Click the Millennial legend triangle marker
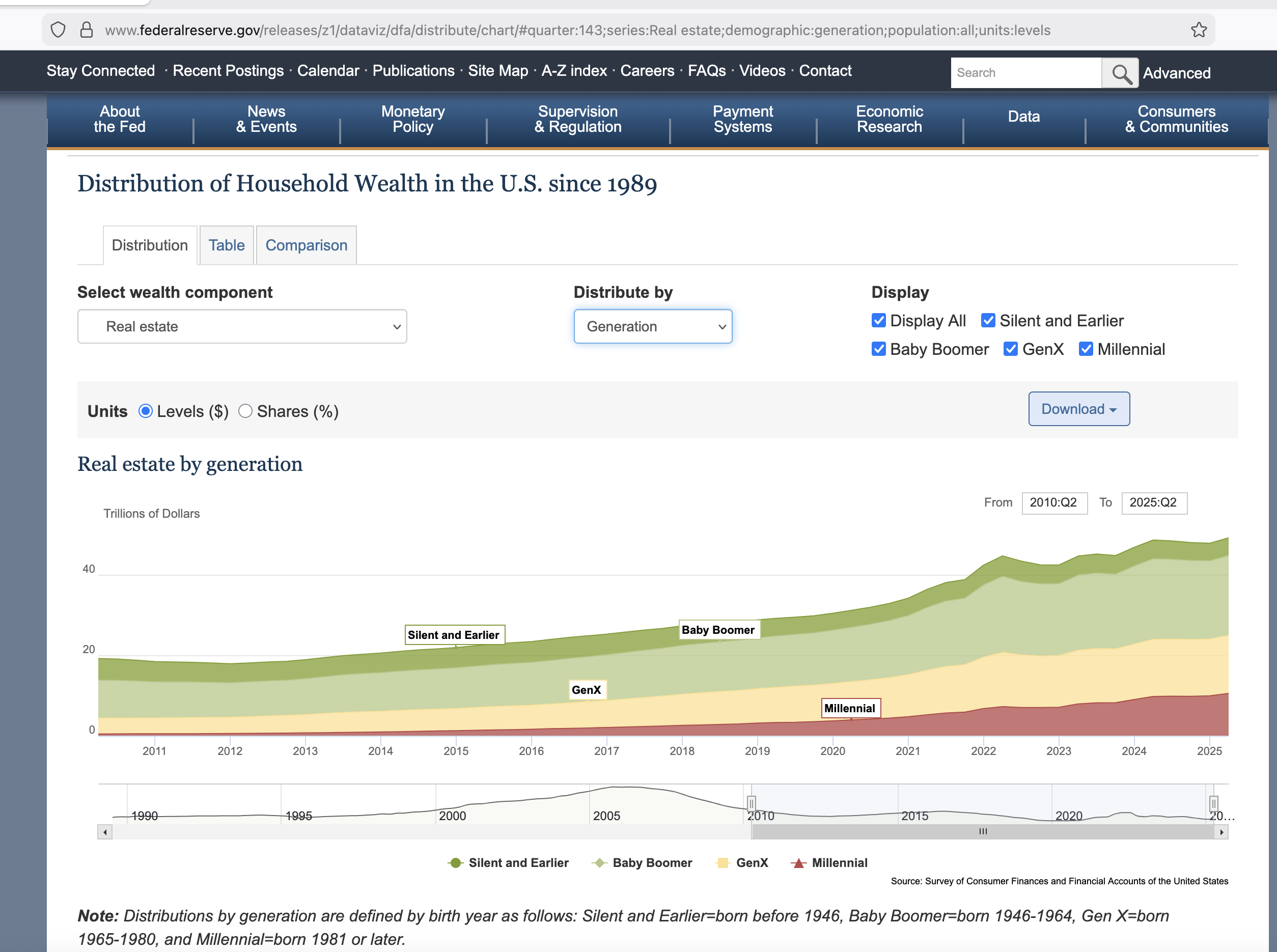Screen dimensions: 1277x952 pos(798,863)
